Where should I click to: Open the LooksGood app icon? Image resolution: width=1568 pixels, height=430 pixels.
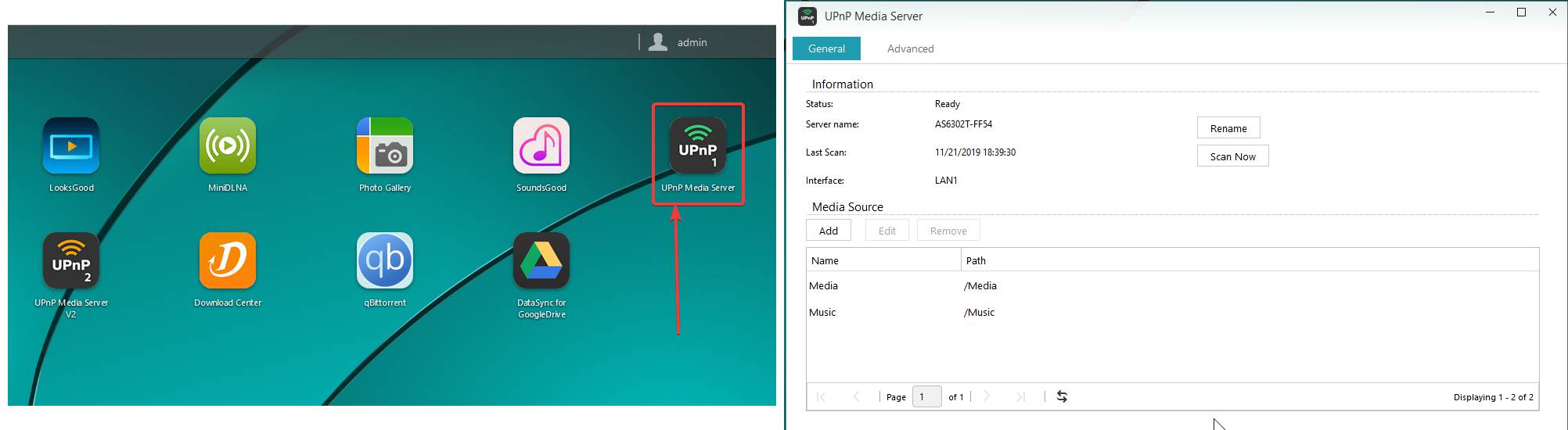(x=71, y=146)
